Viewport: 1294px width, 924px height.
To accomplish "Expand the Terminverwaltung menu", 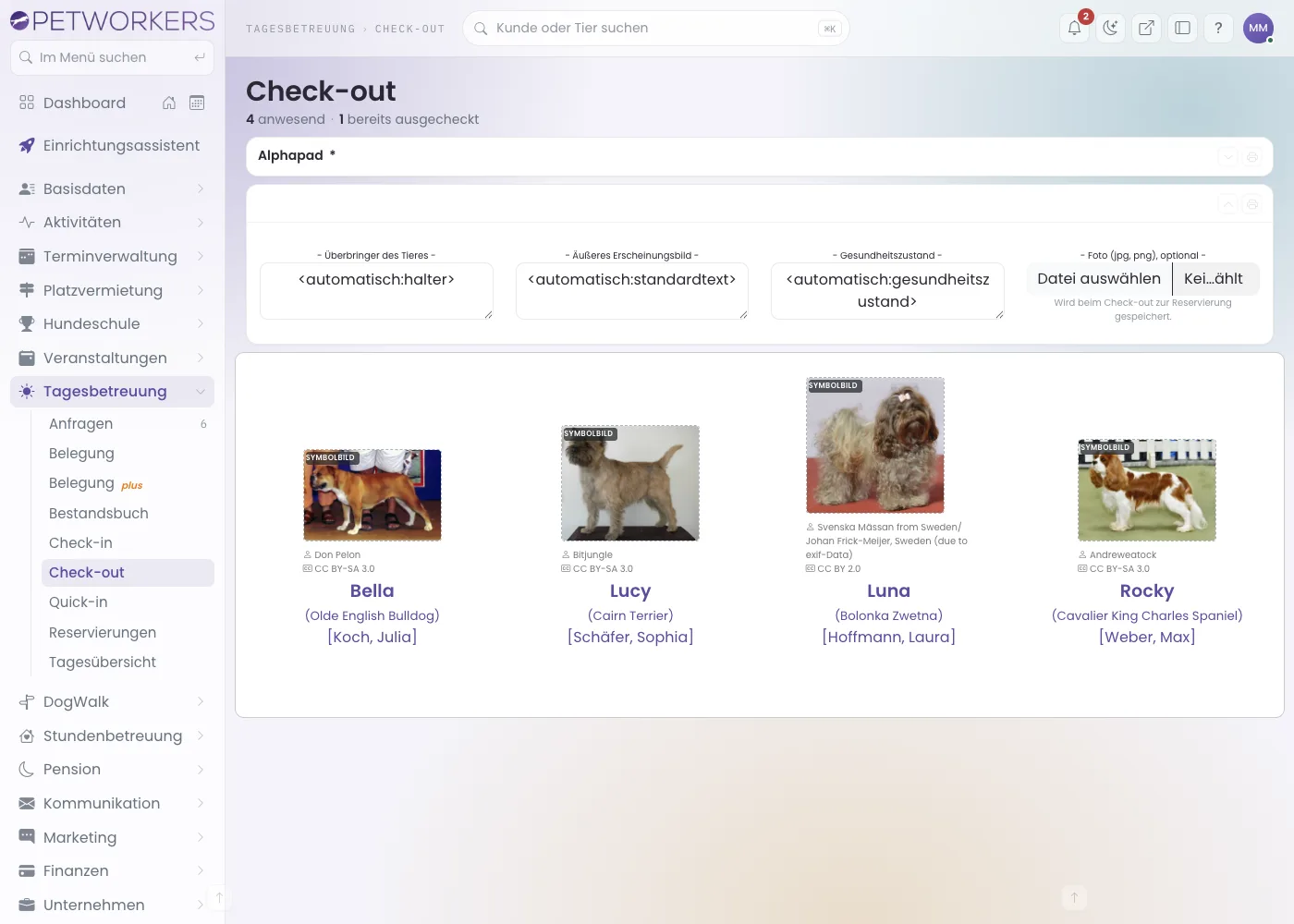I will click(x=112, y=256).
